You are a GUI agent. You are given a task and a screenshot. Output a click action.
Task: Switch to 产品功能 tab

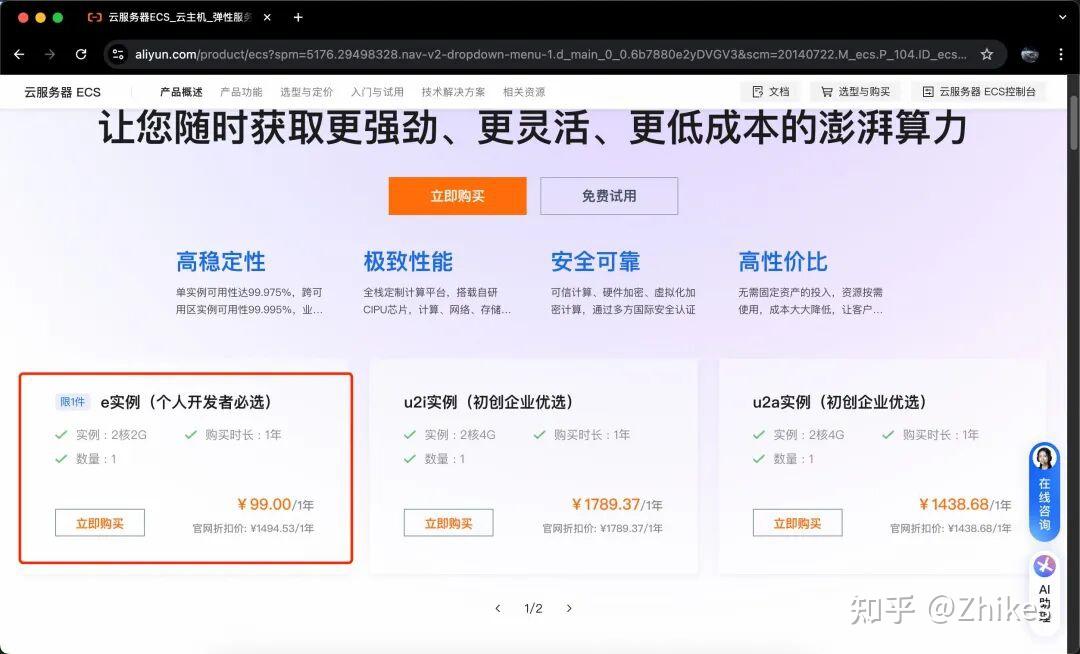[x=241, y=92]
